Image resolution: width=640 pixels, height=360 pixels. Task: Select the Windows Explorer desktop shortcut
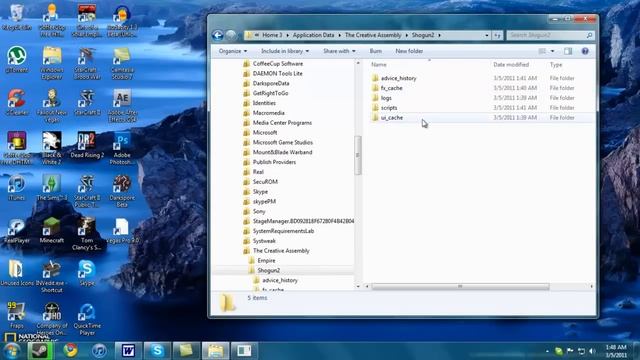tap(52, 63)
